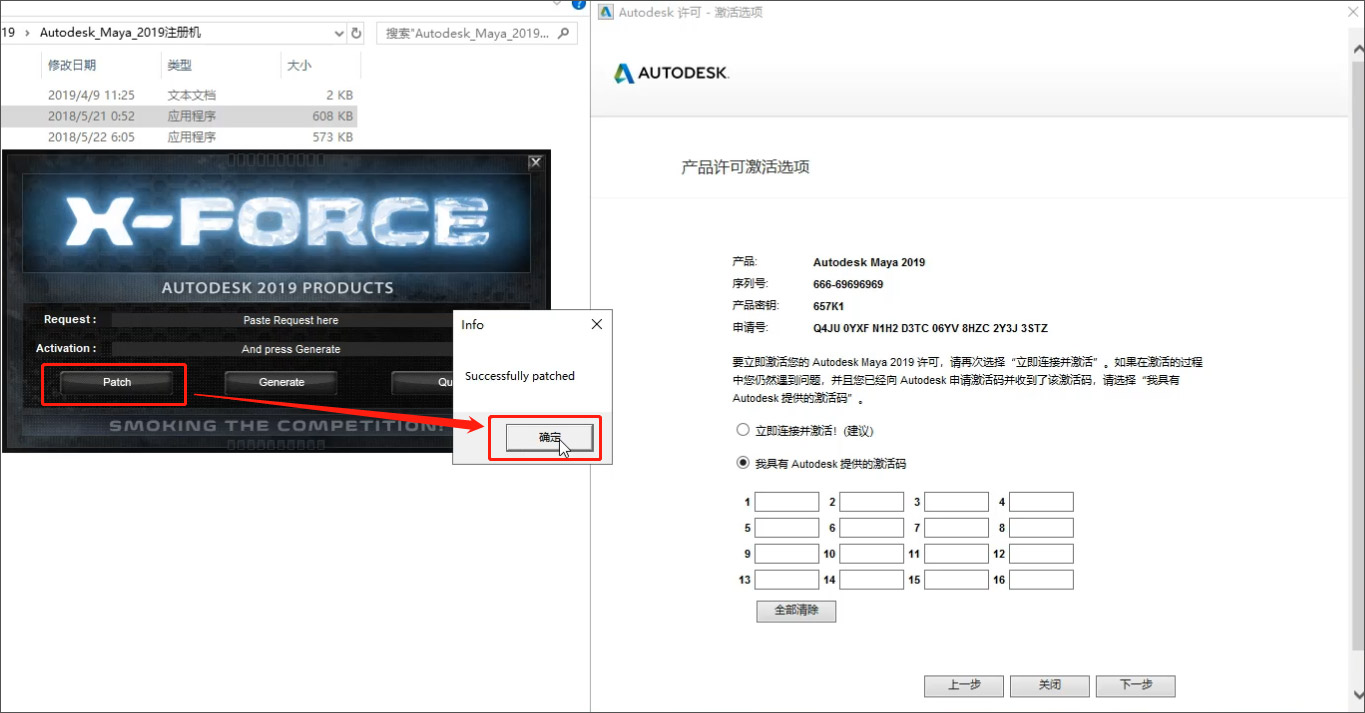Click the 全部清除 button

click(796, 610)
